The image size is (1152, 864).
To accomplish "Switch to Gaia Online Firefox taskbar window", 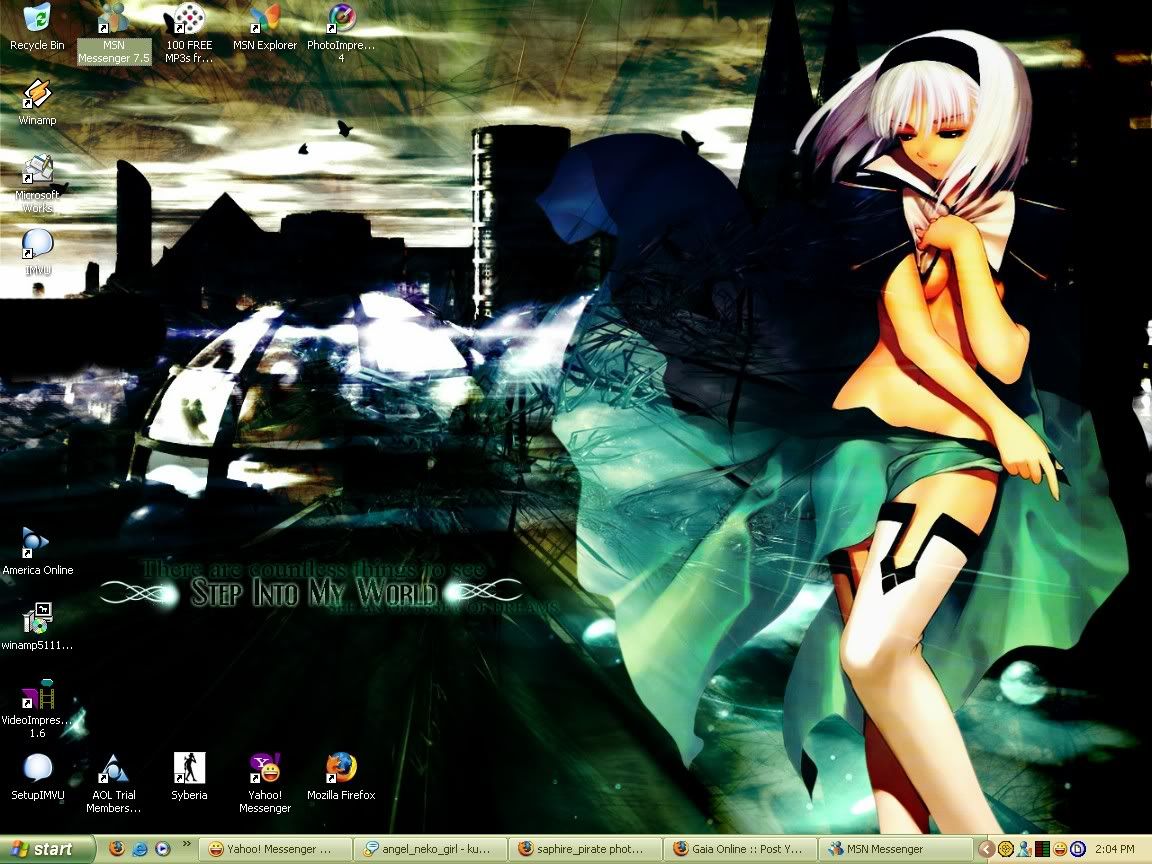I will pos(741,849).
